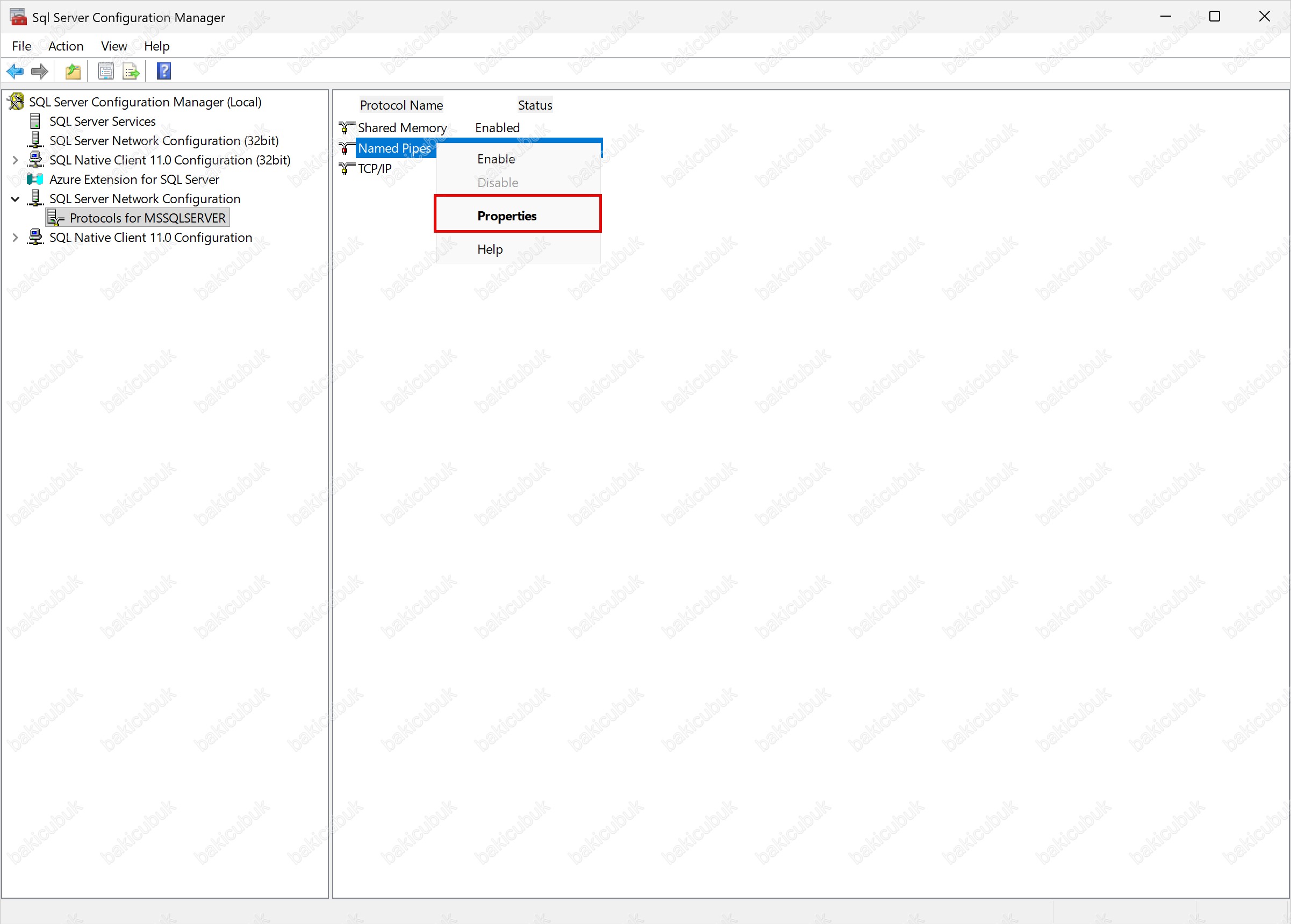This screenshot has height=924, width=1291.
Task: Click the Protocol Name column header
Action: pos(401,105)
